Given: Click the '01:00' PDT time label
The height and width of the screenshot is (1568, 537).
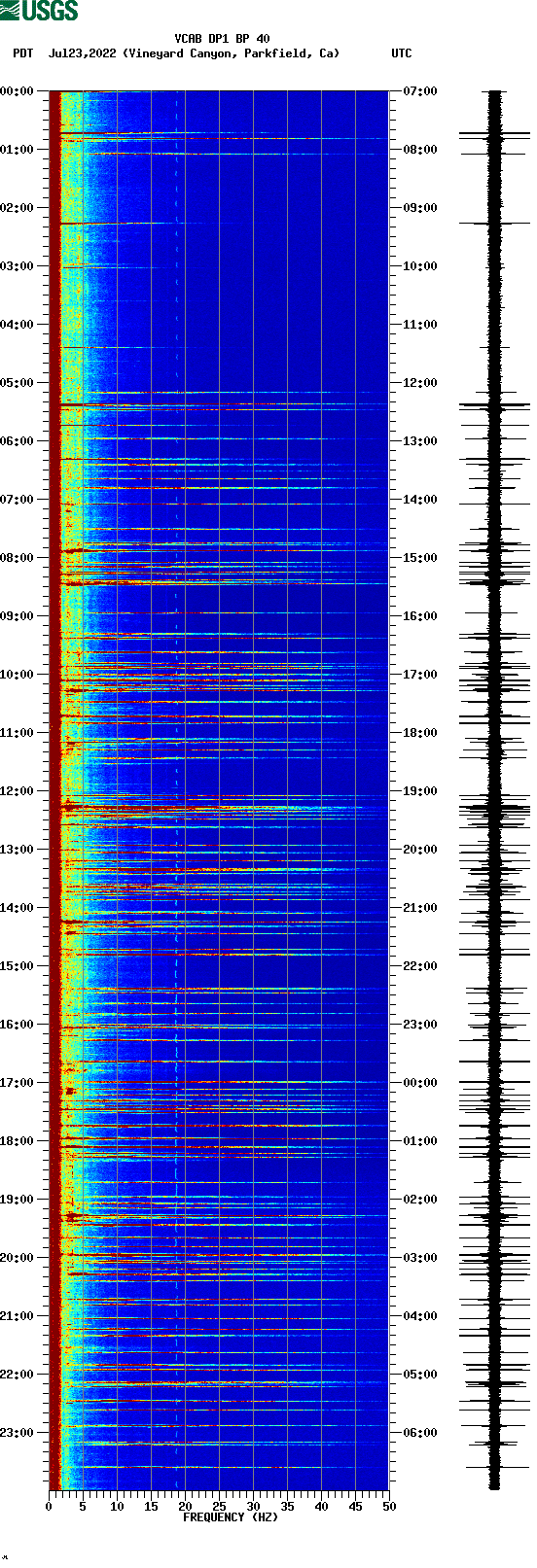Looking at the screenshot, I should pyautogui.click(x=18, y=150).
